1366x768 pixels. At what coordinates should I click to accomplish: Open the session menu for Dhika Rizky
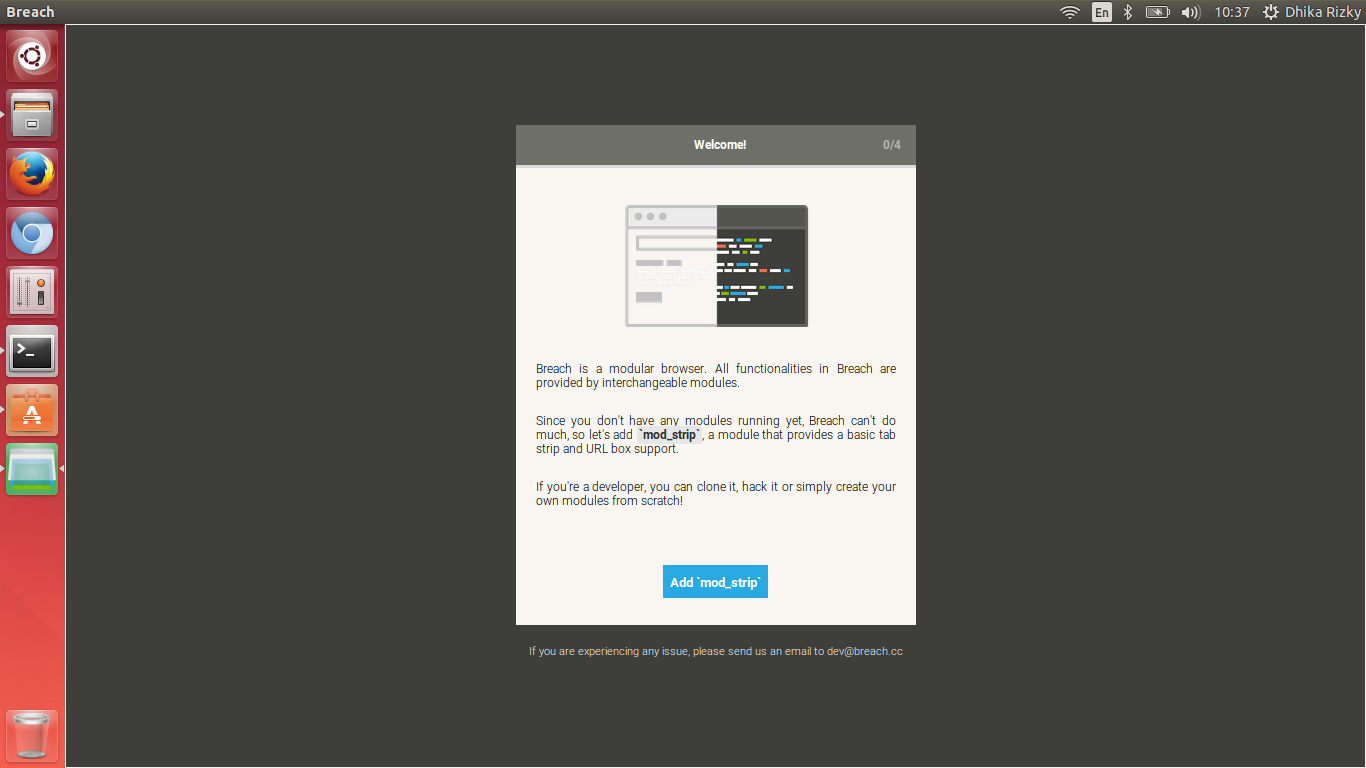tap(1311, 12)
